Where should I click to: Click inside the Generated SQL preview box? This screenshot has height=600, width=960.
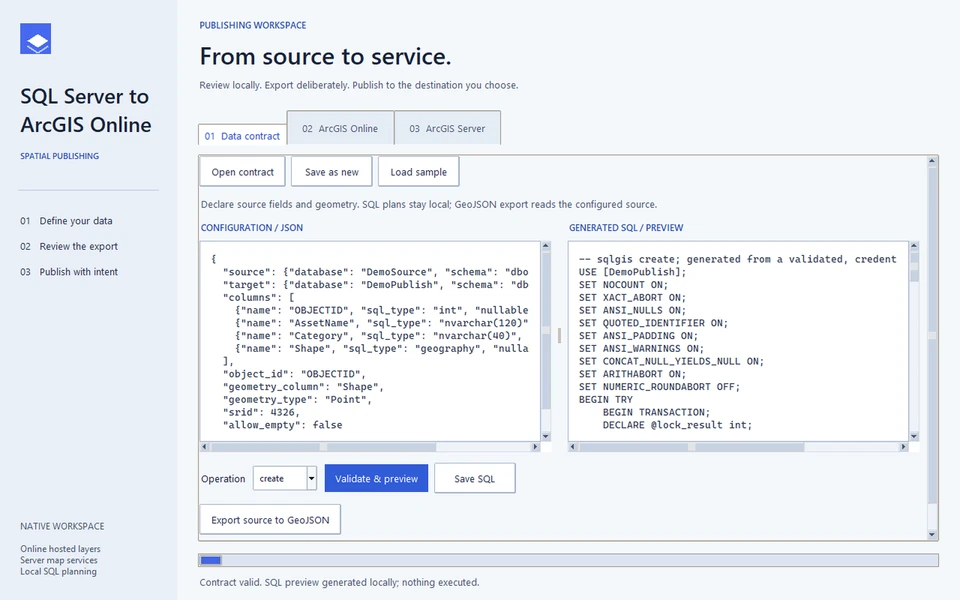[738, 341]
